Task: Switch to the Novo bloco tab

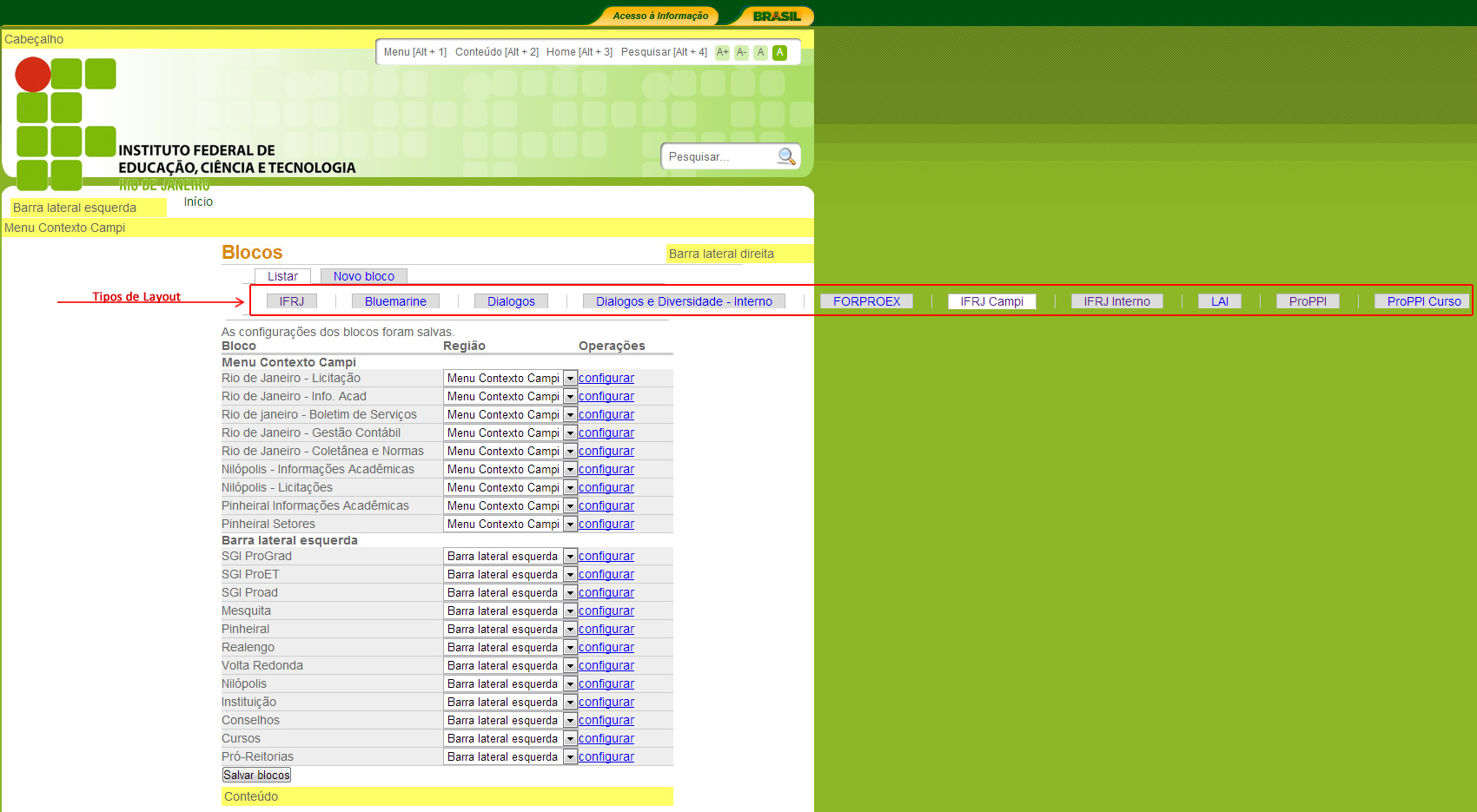Action: 363,276
